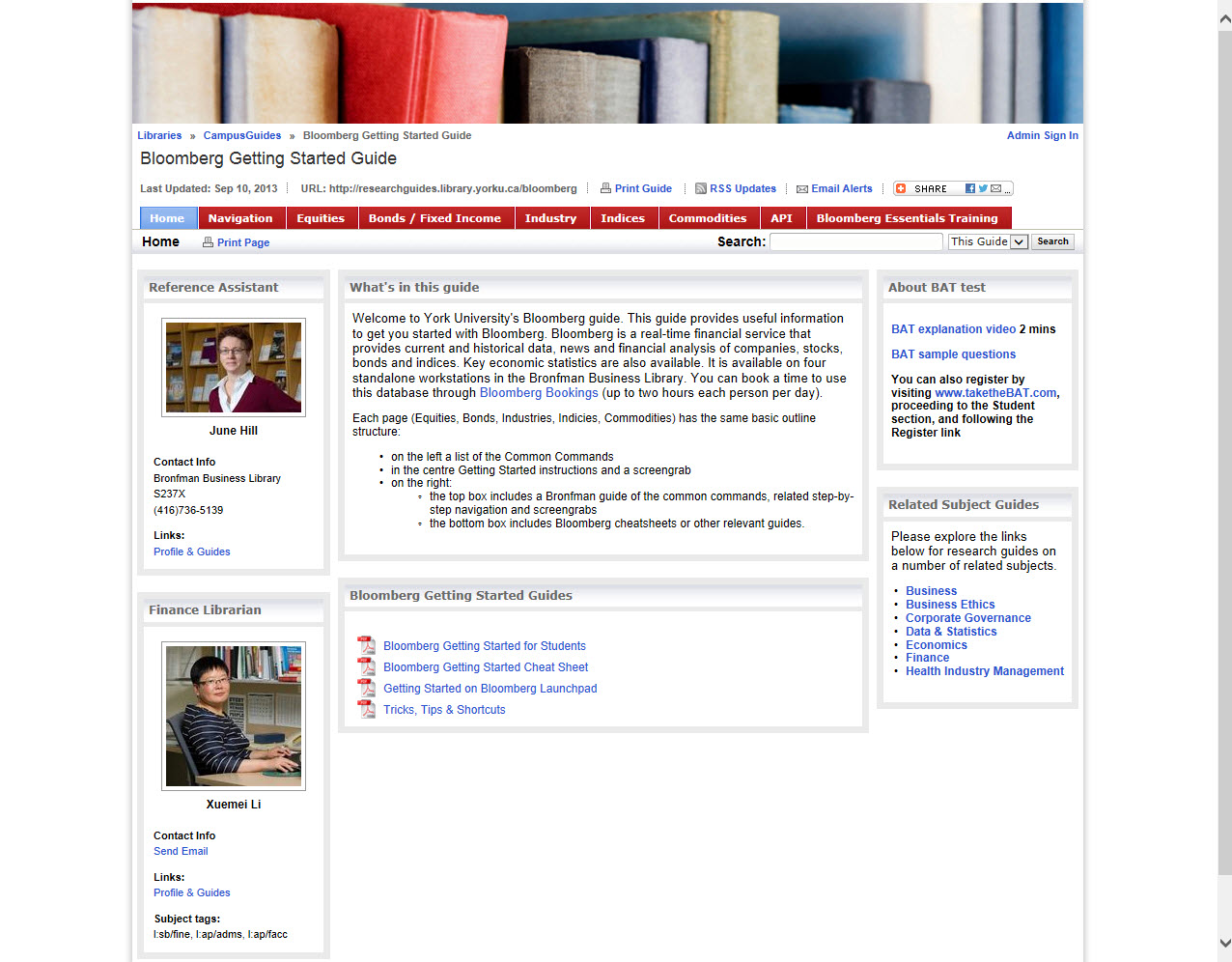1232x962 pixels.
Task: Open the Commodities tab
Action: 708,218
